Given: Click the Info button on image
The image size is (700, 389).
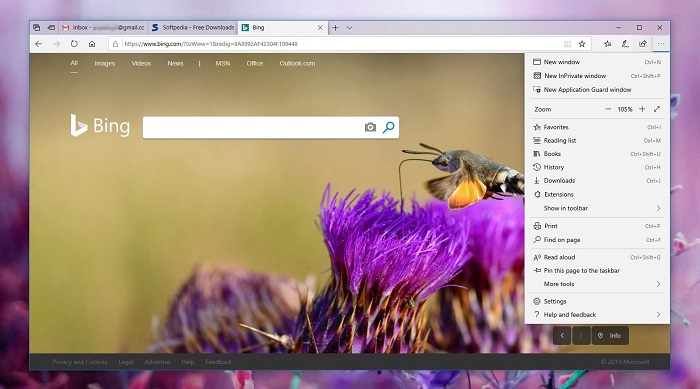Looking at the screenshot, I should (610, 336).
